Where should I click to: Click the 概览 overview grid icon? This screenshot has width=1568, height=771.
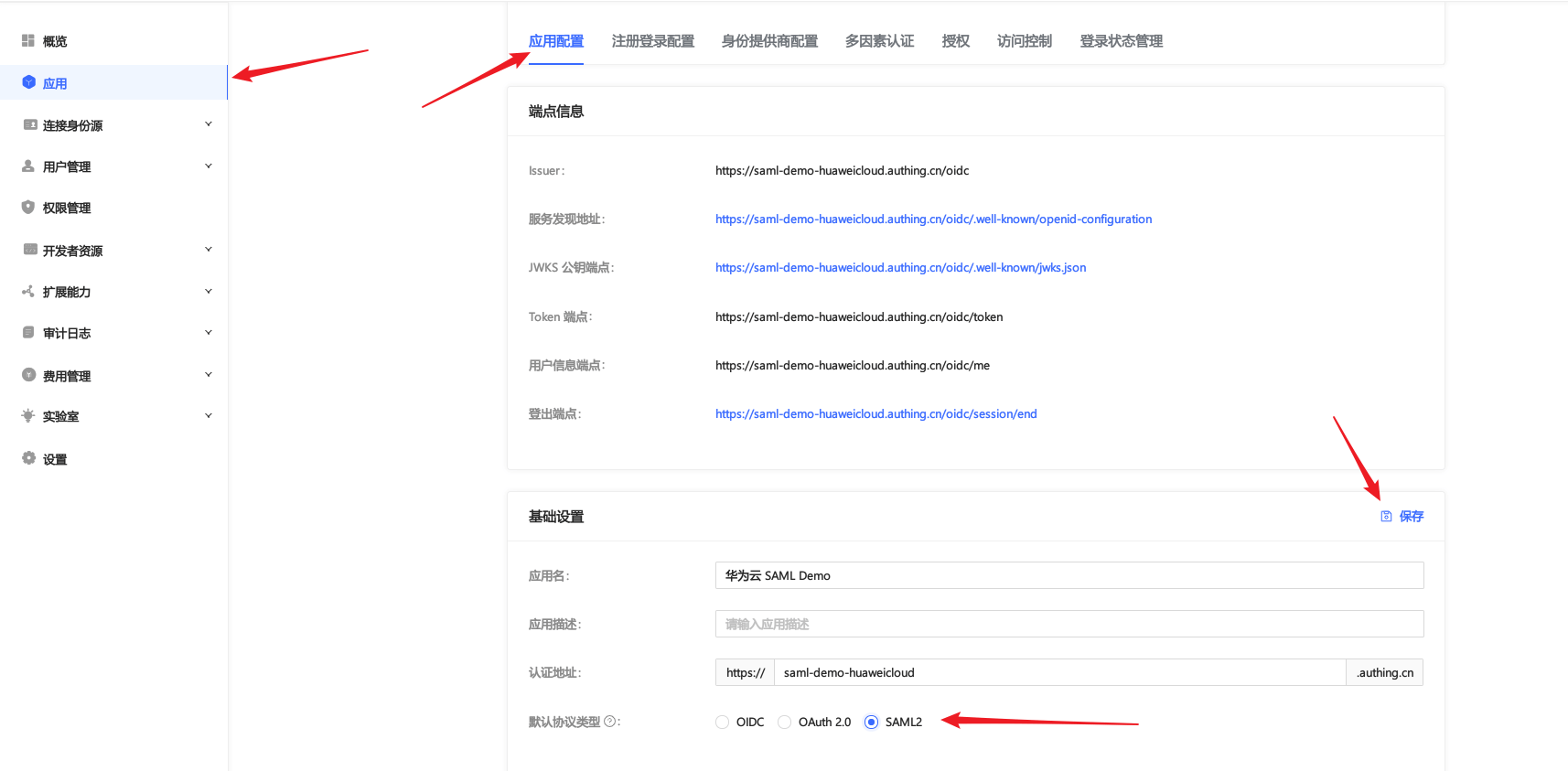(x=28, y=41)
